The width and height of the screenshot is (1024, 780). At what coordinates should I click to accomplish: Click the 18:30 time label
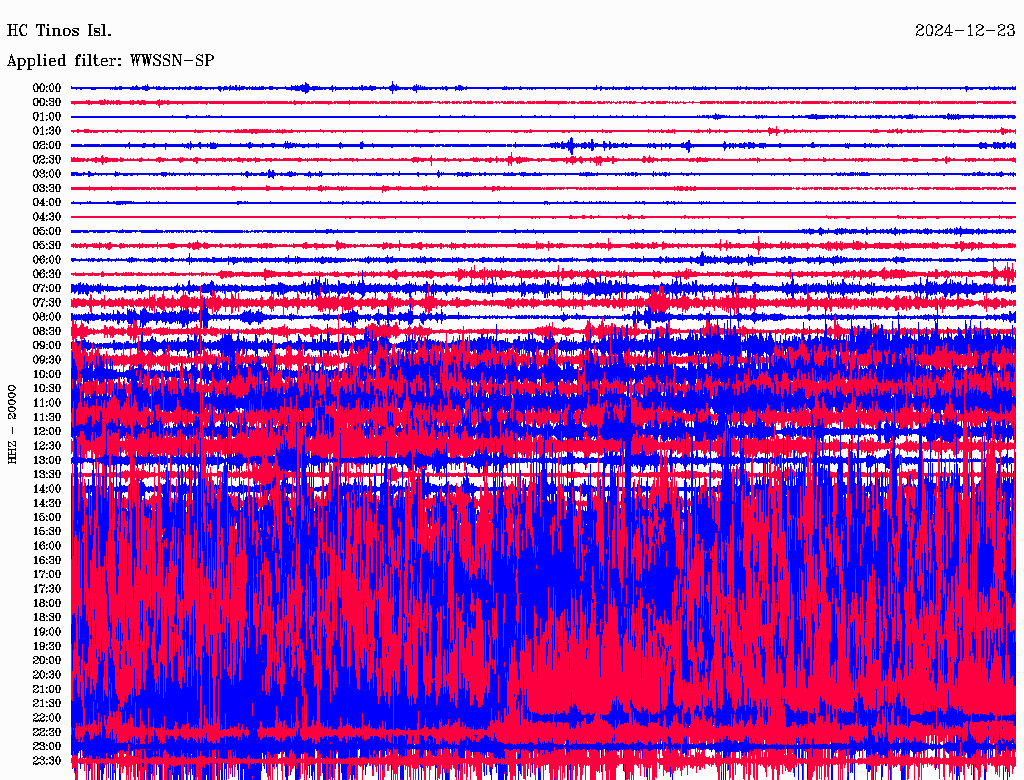(x=47, y=617)
